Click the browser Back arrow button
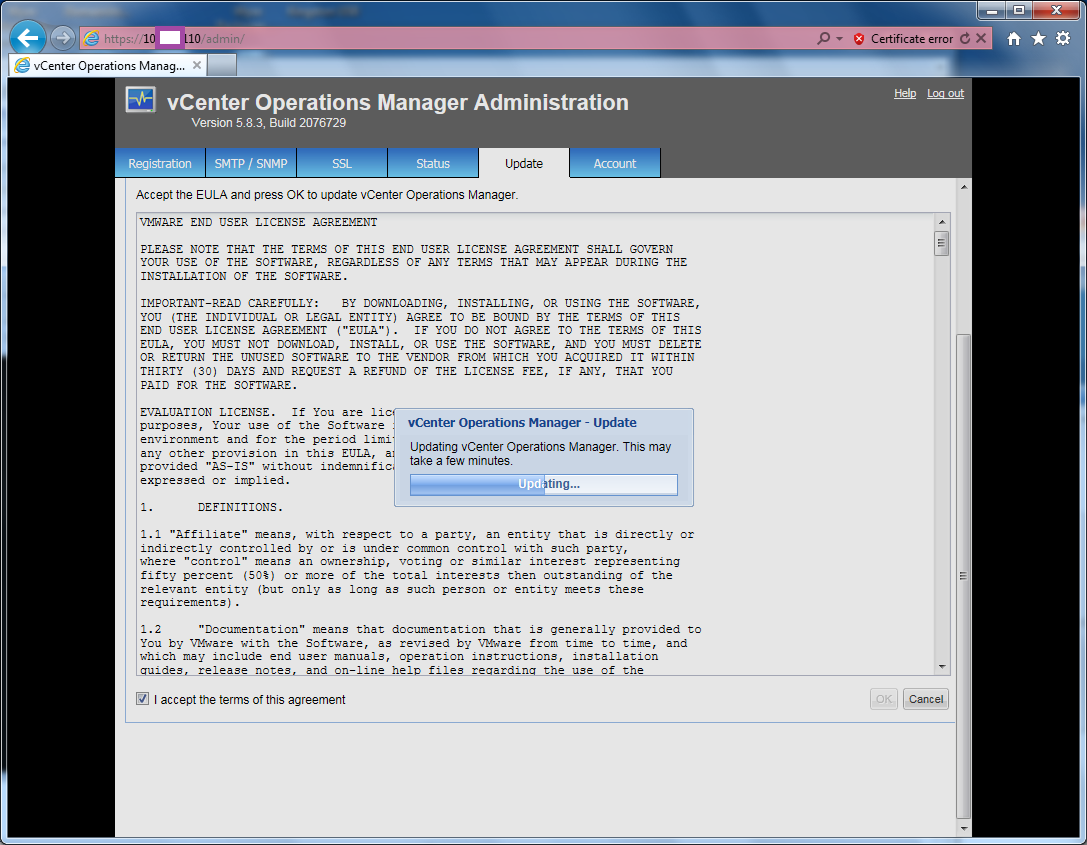Image resolution: width=1087 pixels, height=845 pixels. [29, 39]
